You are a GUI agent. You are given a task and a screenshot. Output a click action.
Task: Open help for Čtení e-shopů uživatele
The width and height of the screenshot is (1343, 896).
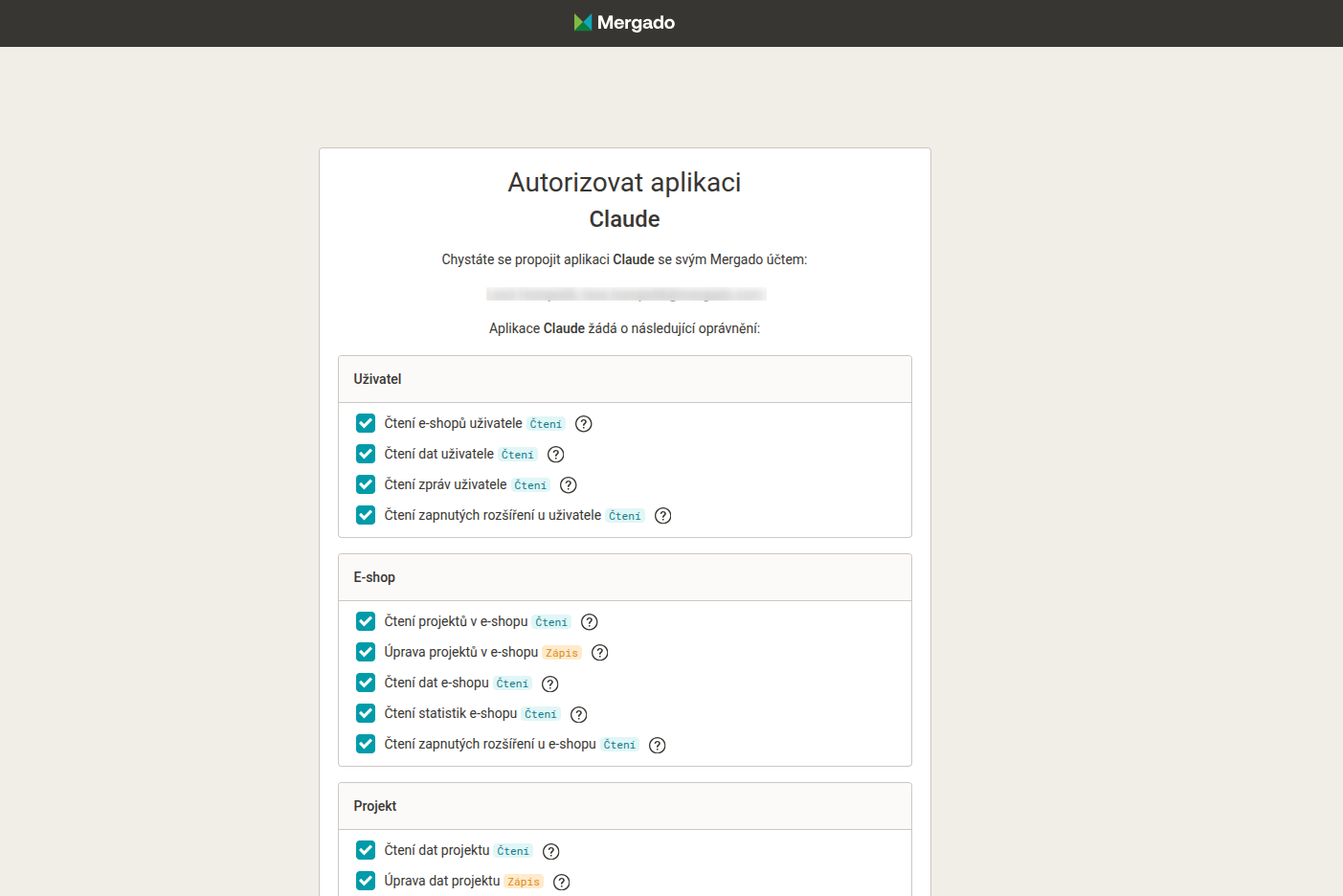pyautogui.click(x=584, y=424)
